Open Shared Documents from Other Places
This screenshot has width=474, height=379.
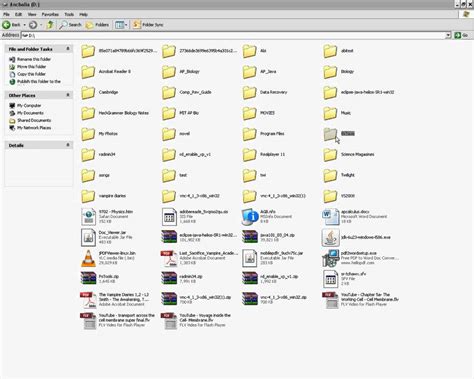pyautogui.click(x=34, y=120)
